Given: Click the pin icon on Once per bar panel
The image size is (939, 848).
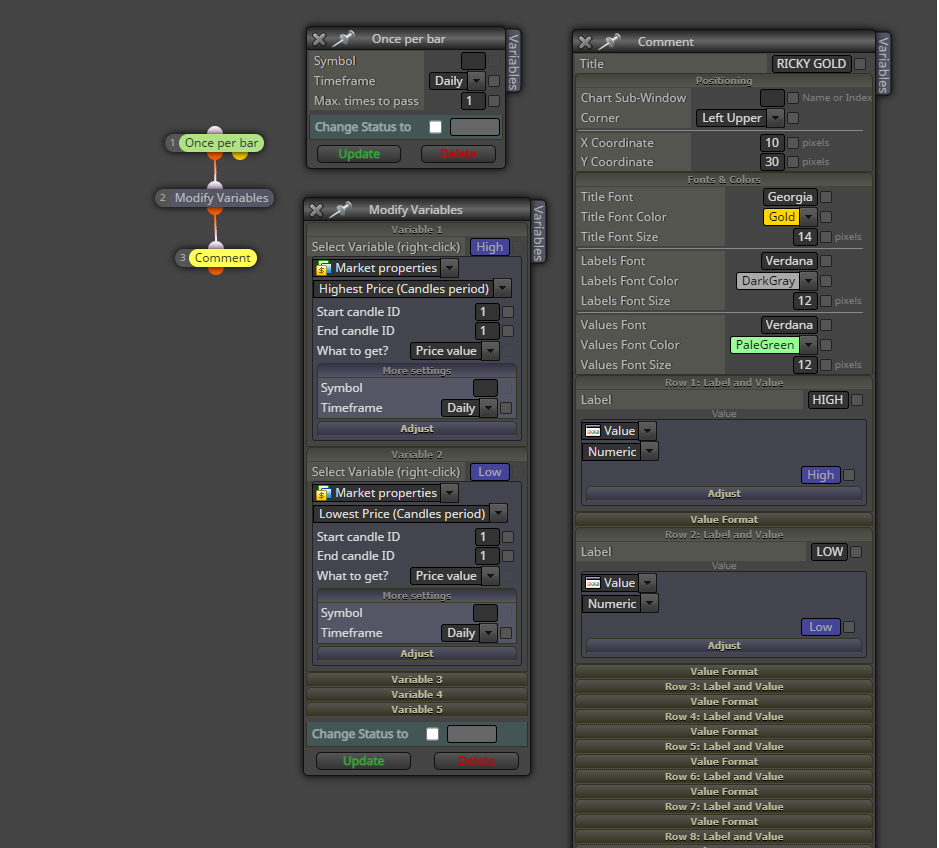Looking at the screenshot, I should click(x=343, y=39).
